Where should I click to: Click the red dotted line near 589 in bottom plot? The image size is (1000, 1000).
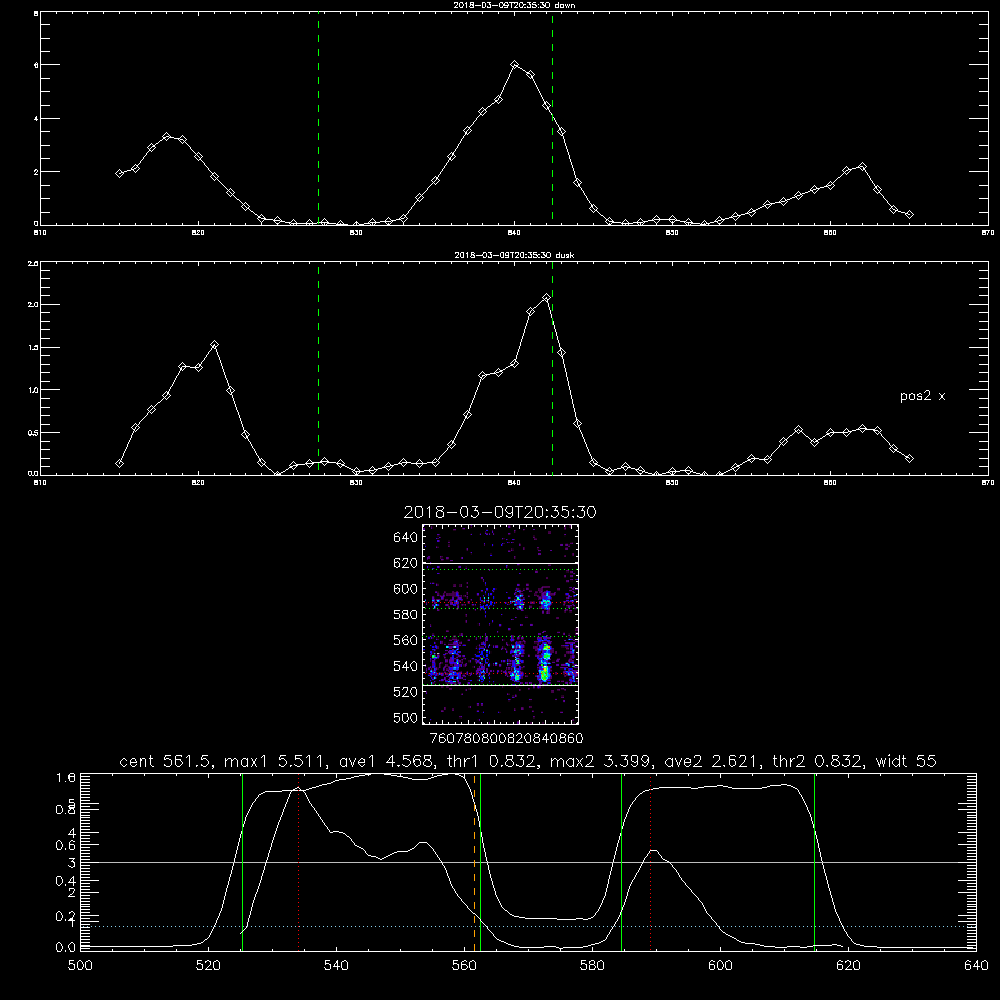point(651,862)
